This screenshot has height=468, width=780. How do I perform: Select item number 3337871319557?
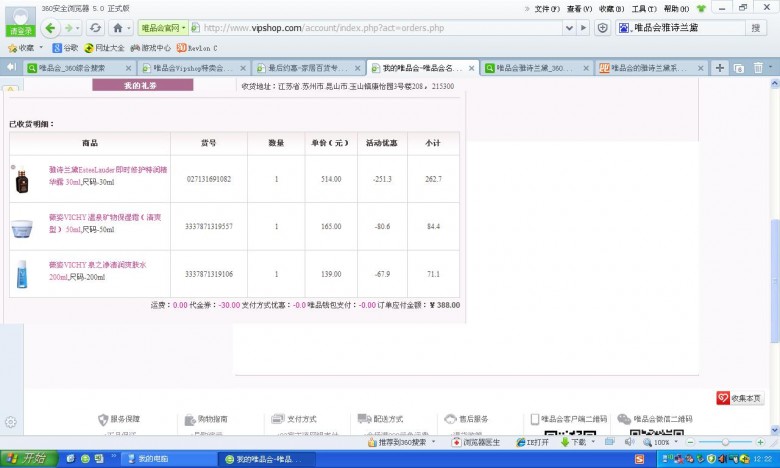(209, 226)
